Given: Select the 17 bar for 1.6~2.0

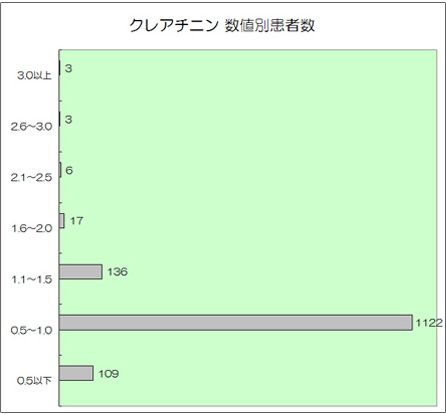Looking at the screenshot, I should (x=62, y=221).
